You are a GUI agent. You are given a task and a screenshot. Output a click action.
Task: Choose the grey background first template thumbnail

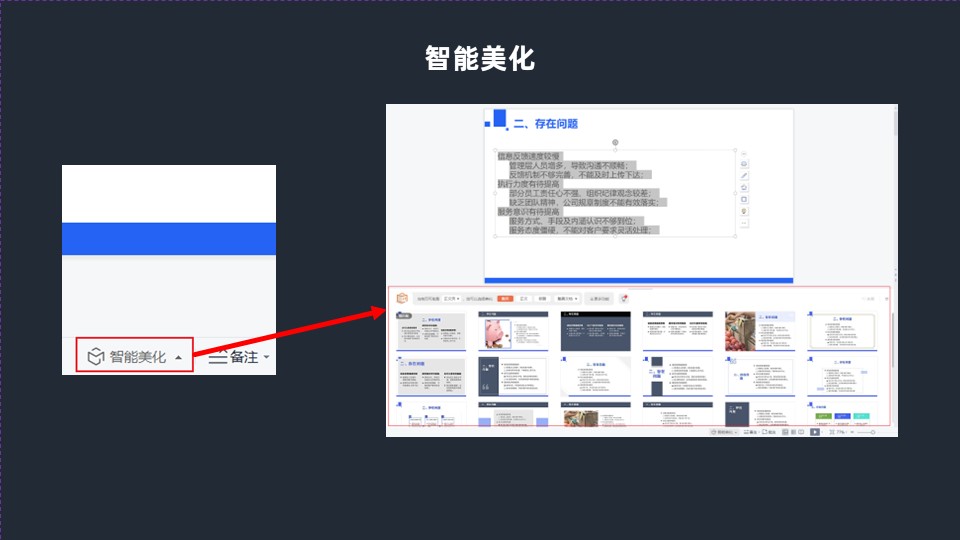(x=431, y=331)
